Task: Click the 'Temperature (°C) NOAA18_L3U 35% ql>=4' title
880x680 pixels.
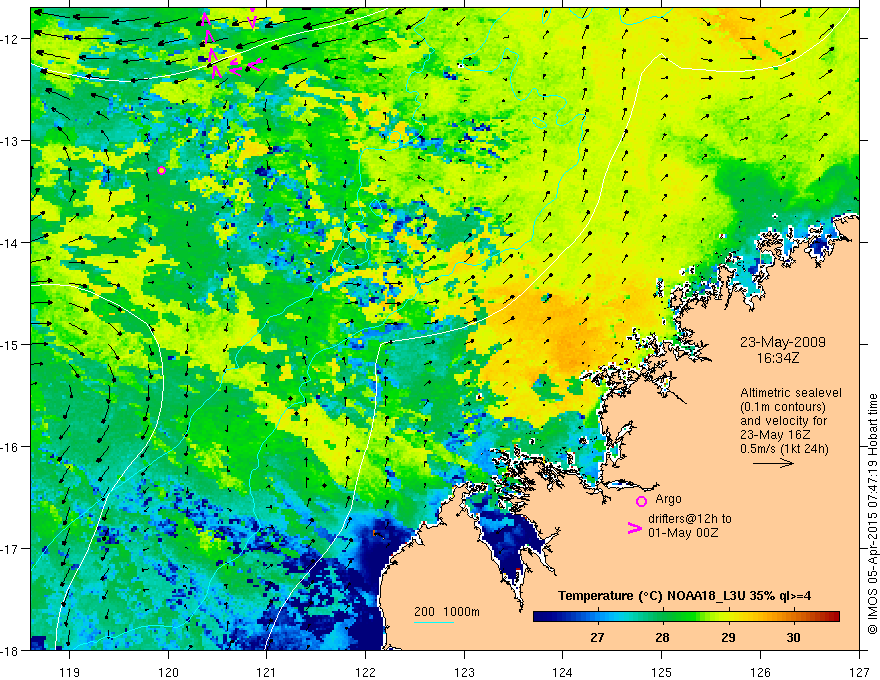Action: tap(684, 596)
